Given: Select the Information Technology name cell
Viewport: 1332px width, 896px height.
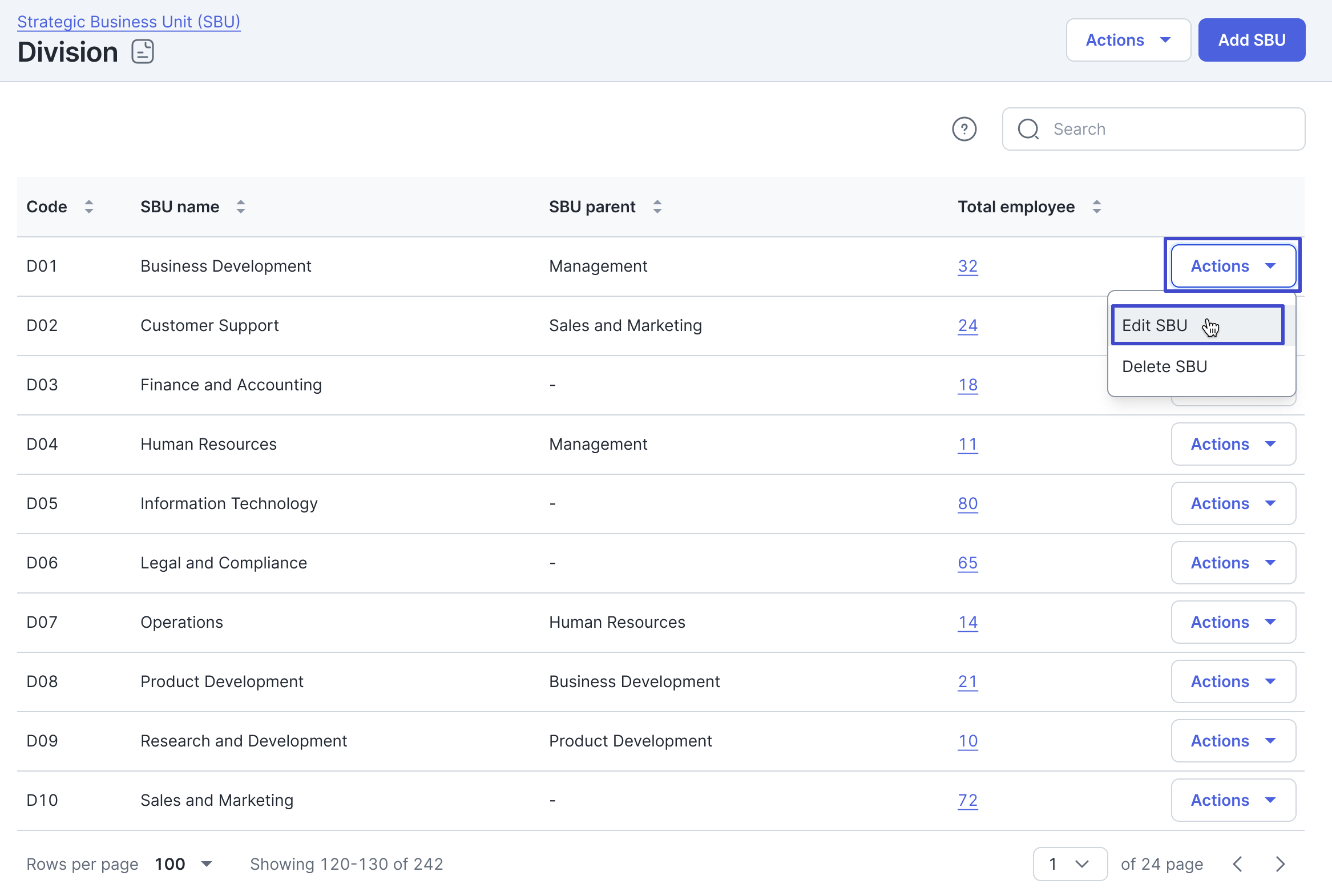Looking at the screenshot, I should click(229, 504).
